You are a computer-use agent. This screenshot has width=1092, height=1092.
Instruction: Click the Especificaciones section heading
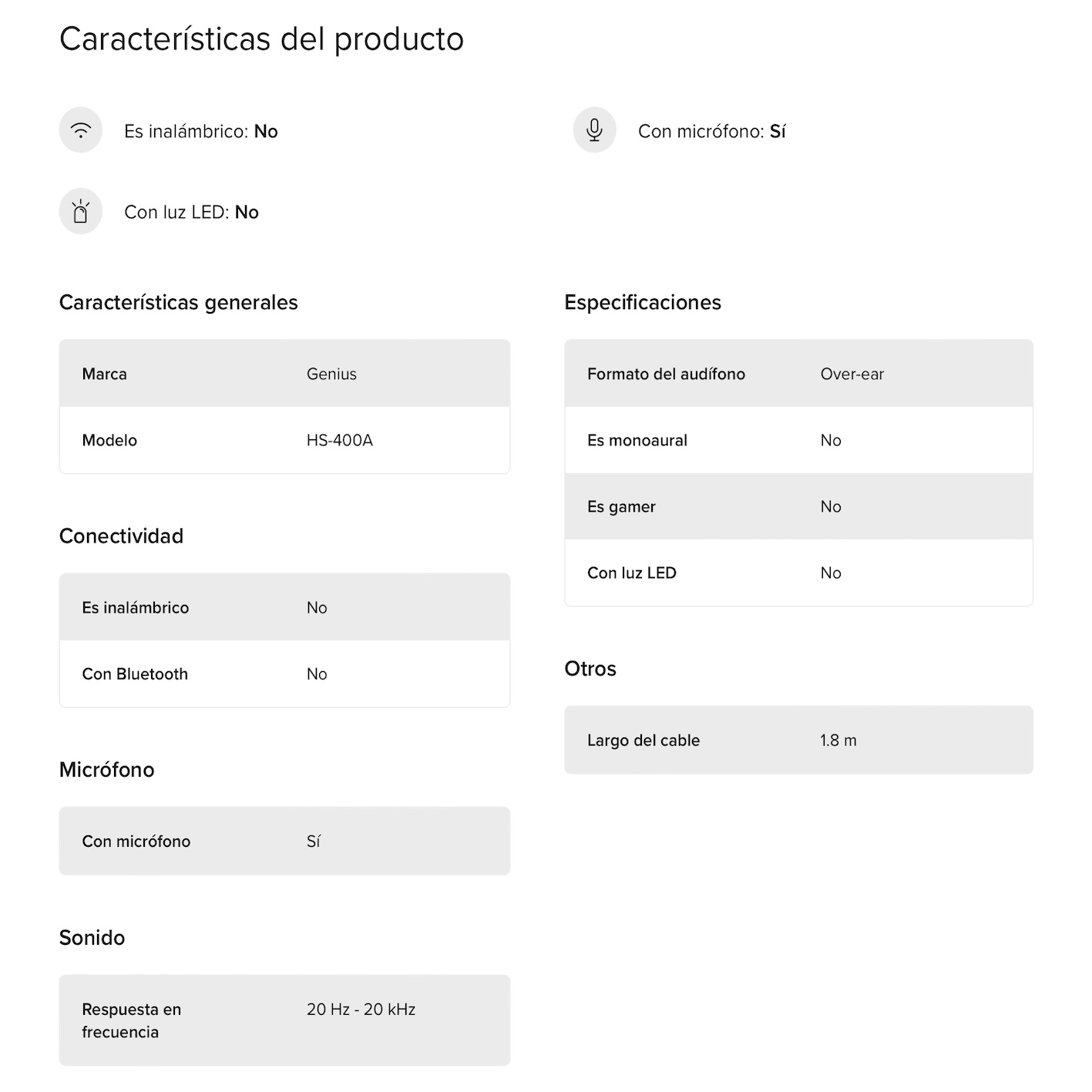643,302
